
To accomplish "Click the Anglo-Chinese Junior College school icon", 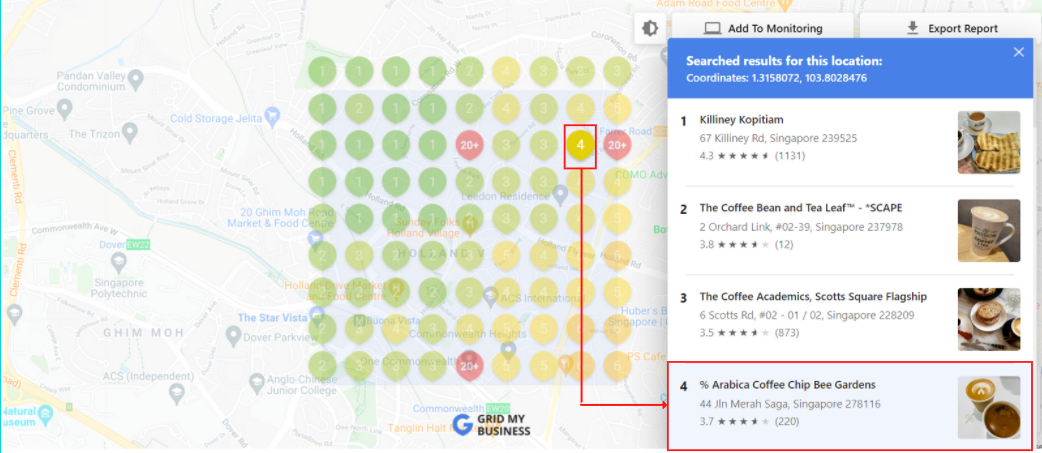I will (257, 382).
